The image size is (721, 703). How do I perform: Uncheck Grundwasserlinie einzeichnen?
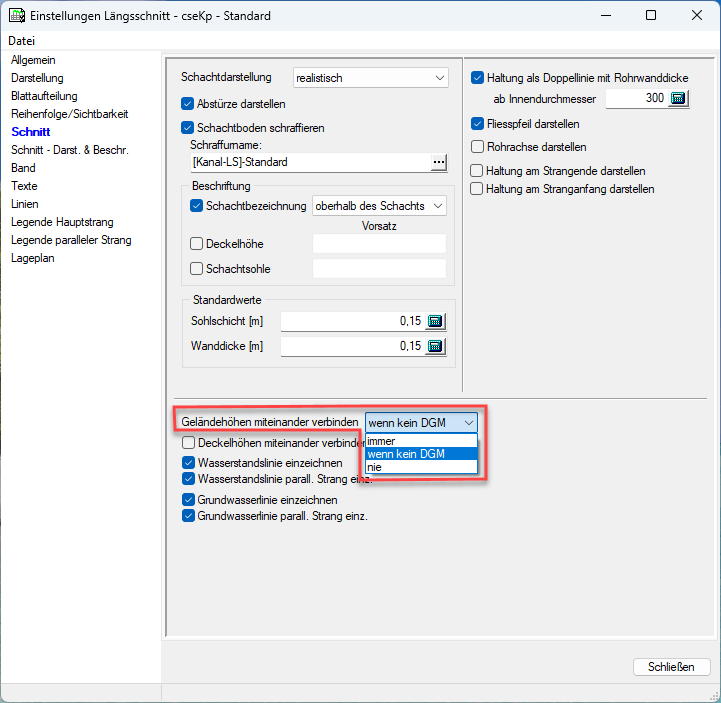188,499
